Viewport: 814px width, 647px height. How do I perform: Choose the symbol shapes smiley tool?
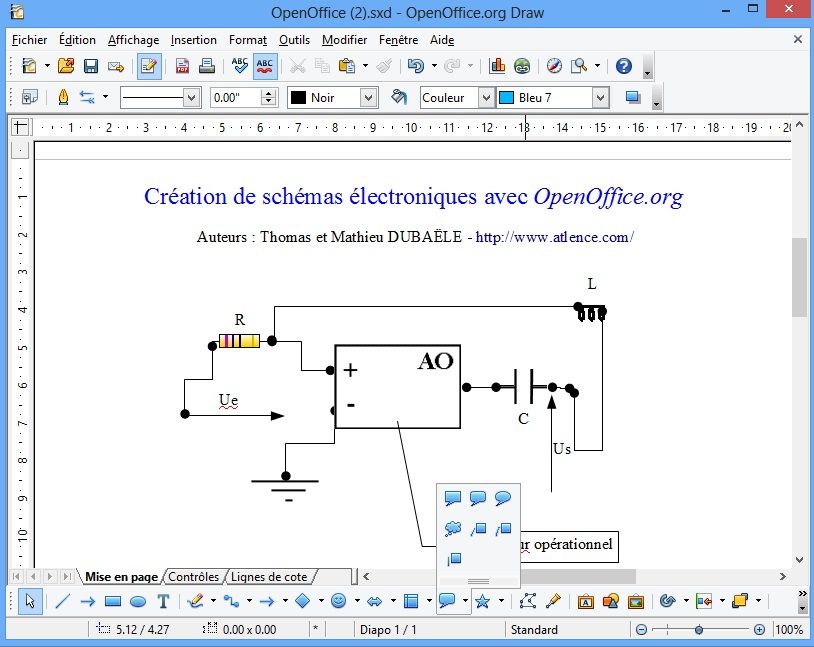[x=338, y=601]
